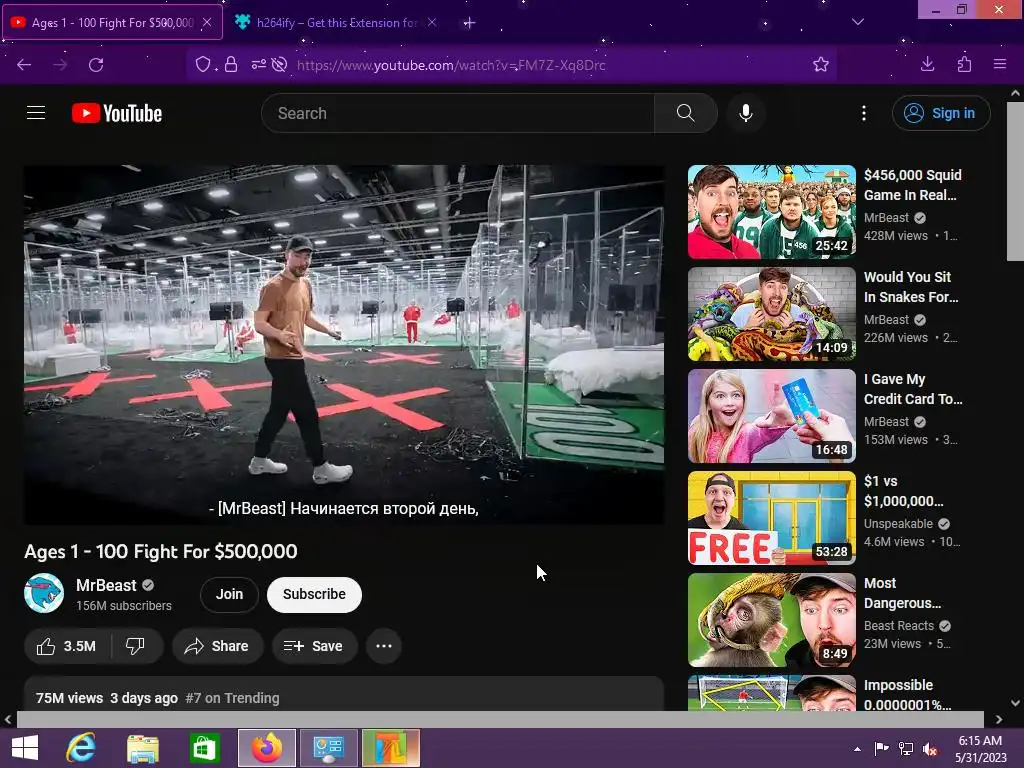Click the scroll right arrow at bottom
Viewport: 1024px width, 768px height.
click(x=999, y=719)
